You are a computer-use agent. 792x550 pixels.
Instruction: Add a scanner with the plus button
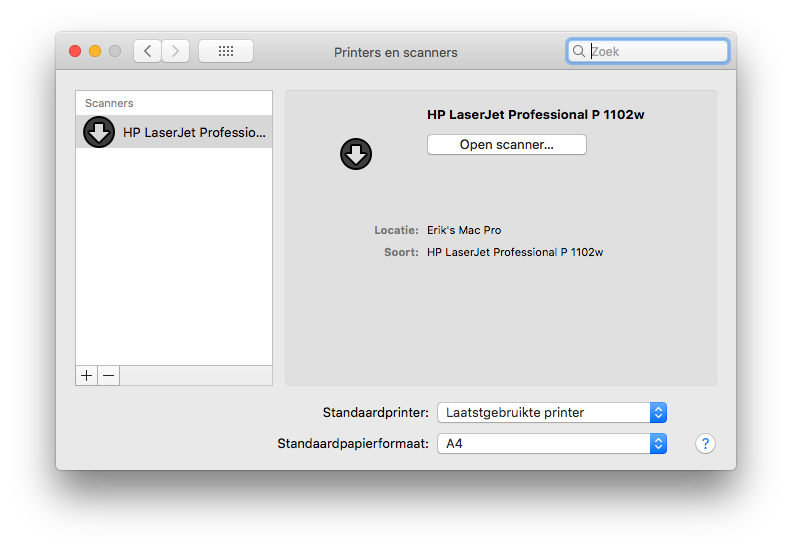coord(86,376)
